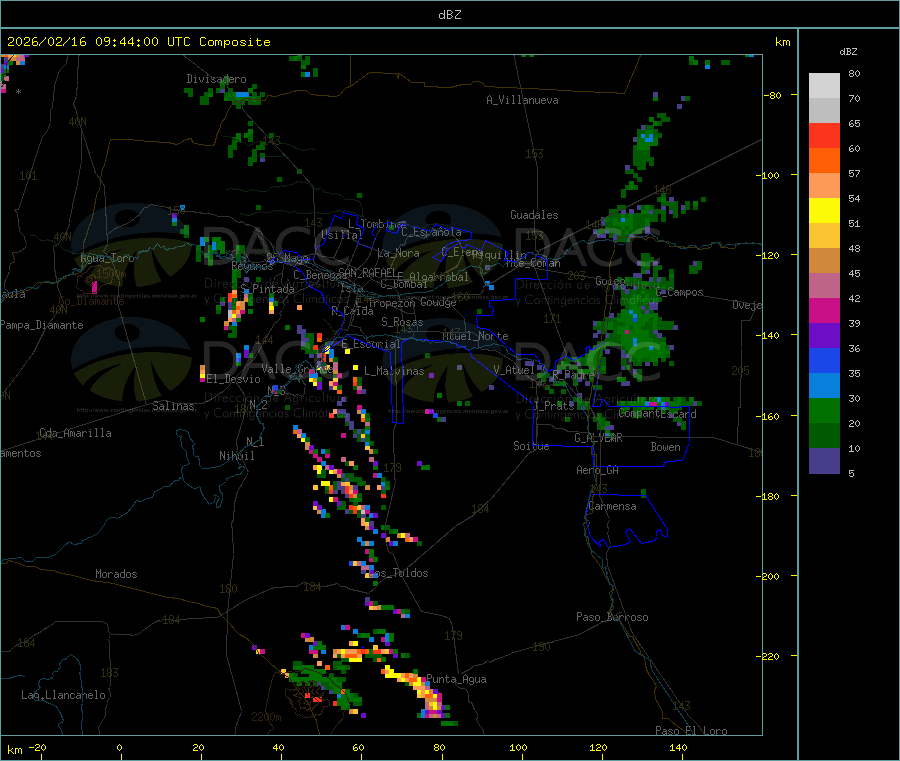Click the Carmensa location label

(x=612, y=506)
